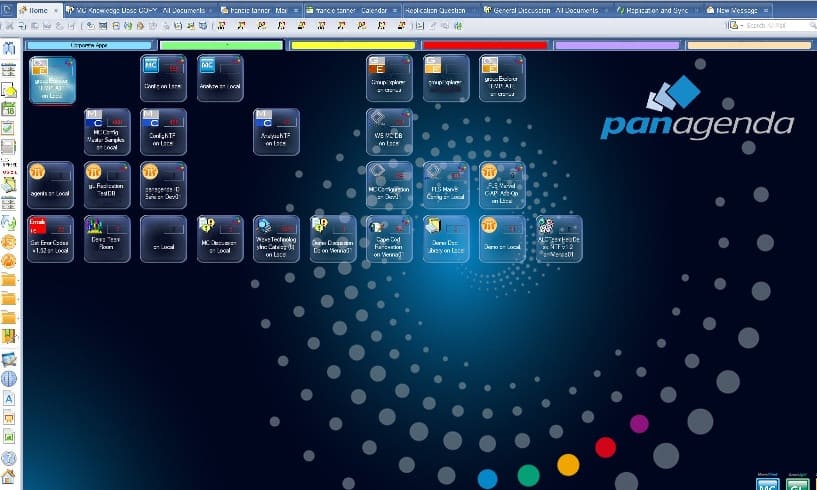817x490 pixels.
Task: Open AnalyzeNTF on Local tile
Action: coord(276,131)
